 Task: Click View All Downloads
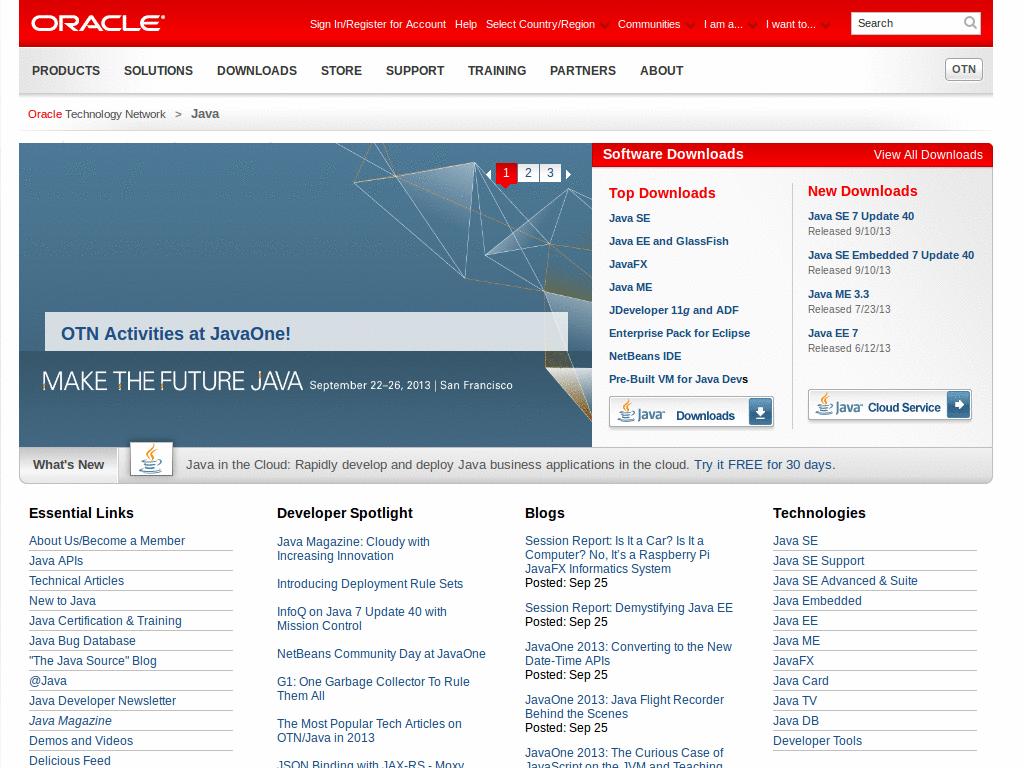928,155
